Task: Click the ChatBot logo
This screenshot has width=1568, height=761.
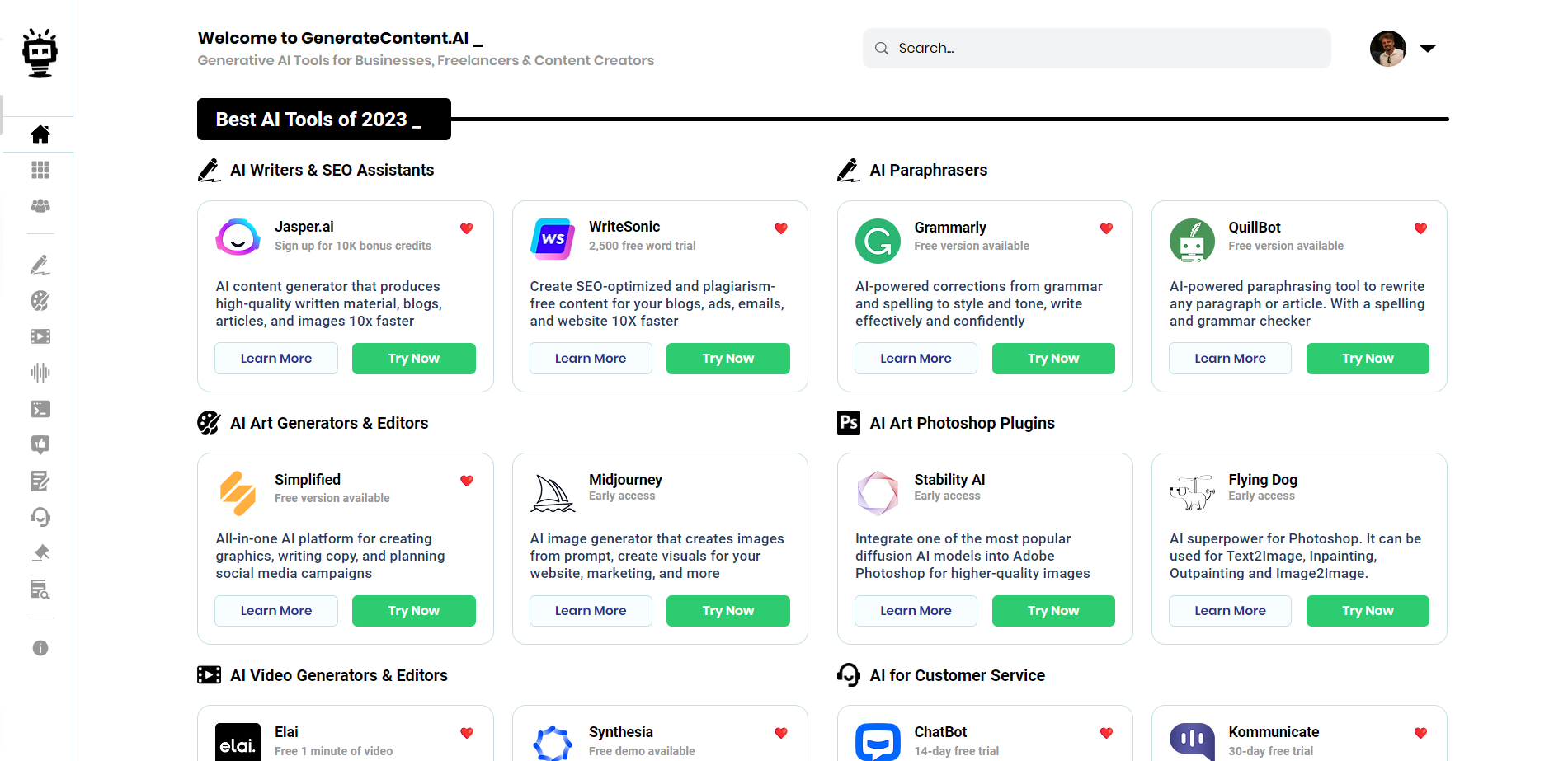Action: 878,742
